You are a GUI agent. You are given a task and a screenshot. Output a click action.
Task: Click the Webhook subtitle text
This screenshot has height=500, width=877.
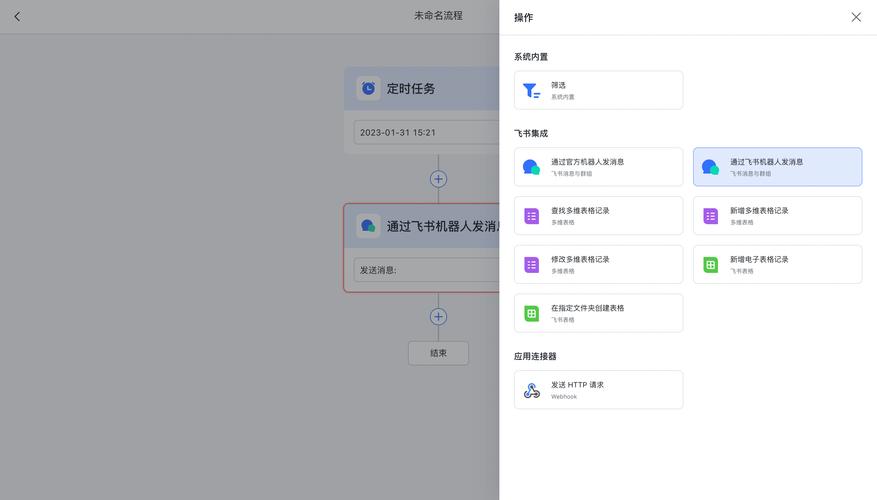click(564, 397)
